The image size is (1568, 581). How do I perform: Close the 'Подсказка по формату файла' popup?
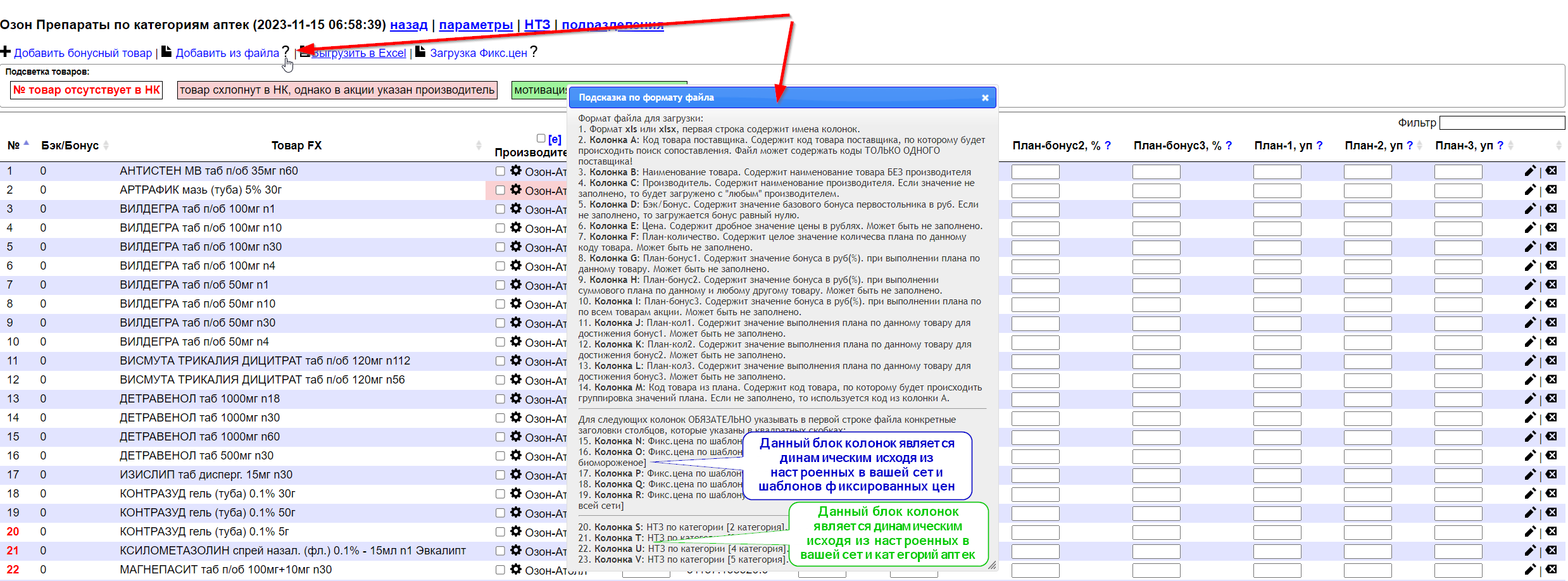tap(985, 97)
